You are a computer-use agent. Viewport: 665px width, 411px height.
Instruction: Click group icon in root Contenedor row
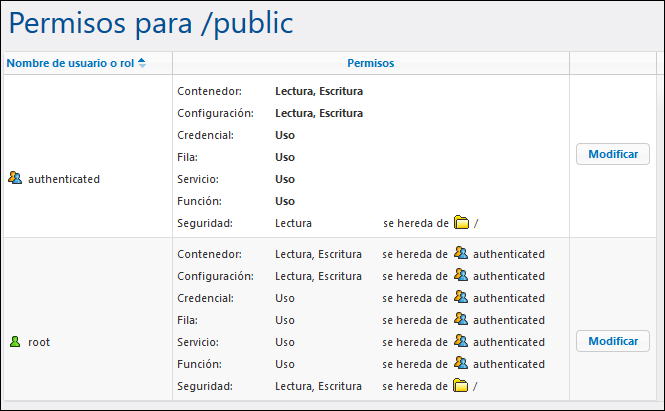[x=461, y=254]
